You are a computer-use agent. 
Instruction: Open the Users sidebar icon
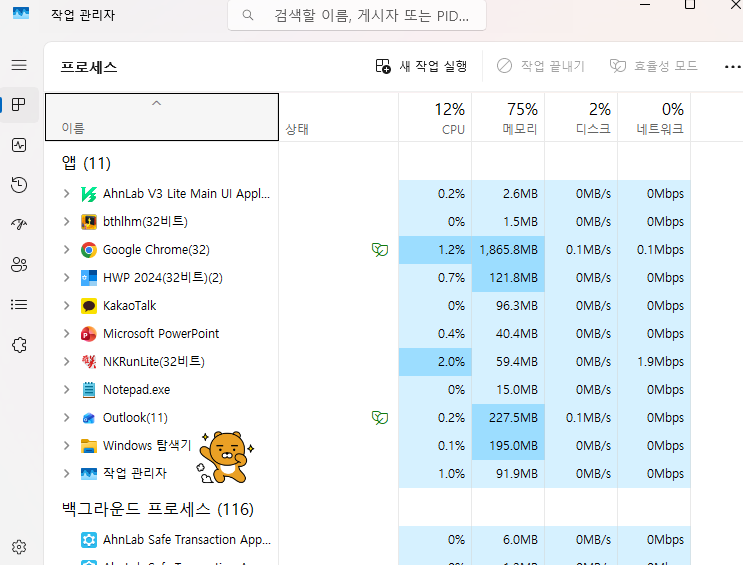pyautogui.click(x=19, y=264)
